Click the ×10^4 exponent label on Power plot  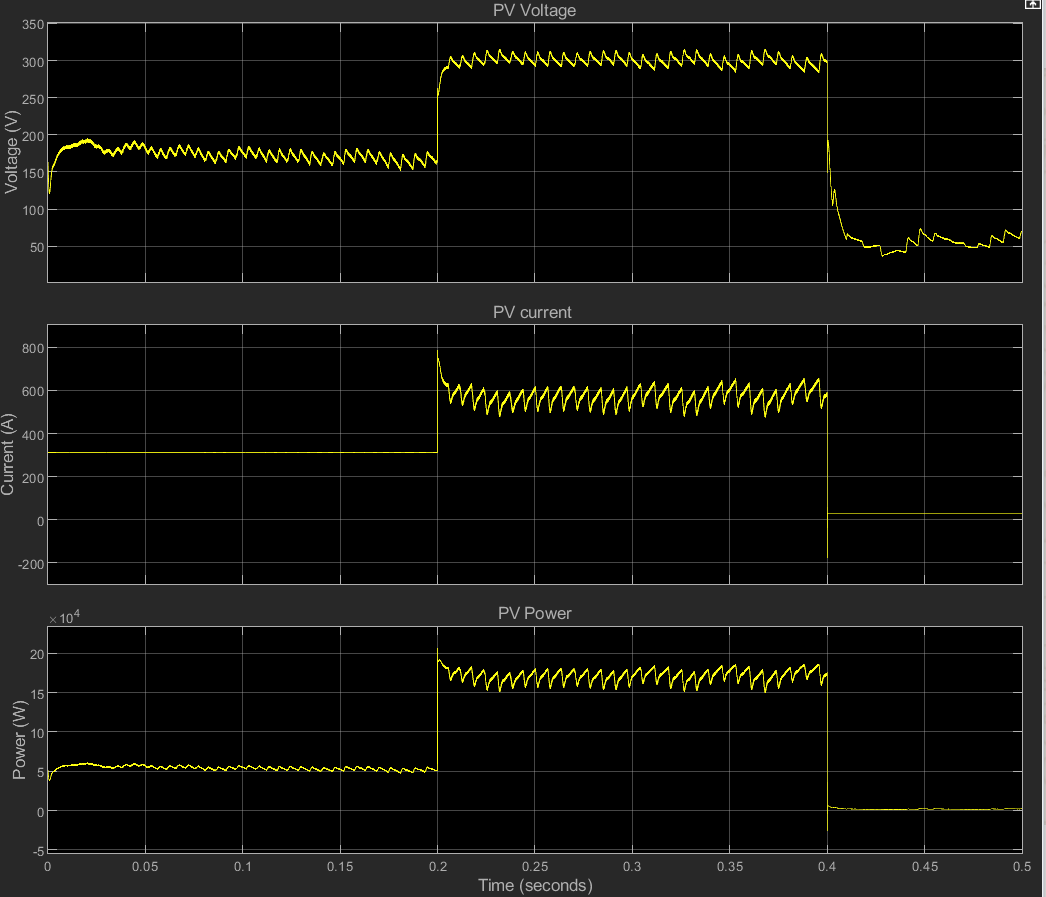click(64, 618)
